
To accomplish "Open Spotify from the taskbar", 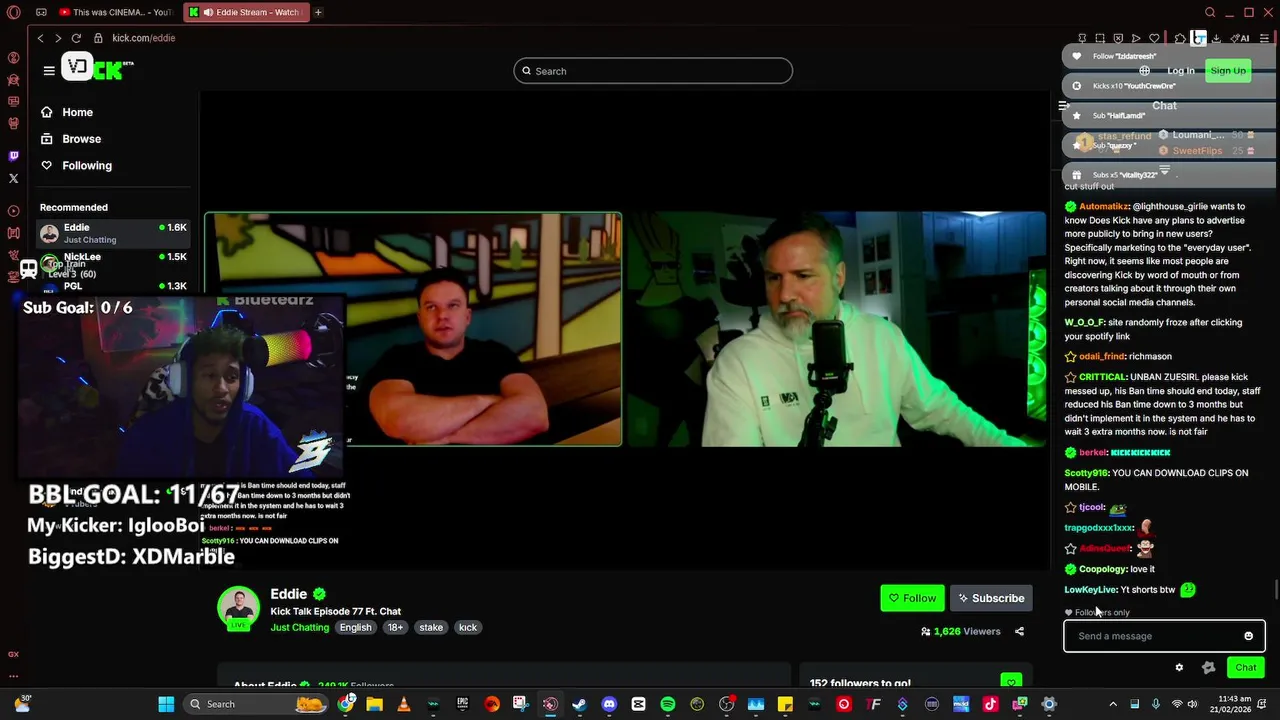I will click(668, 704).
